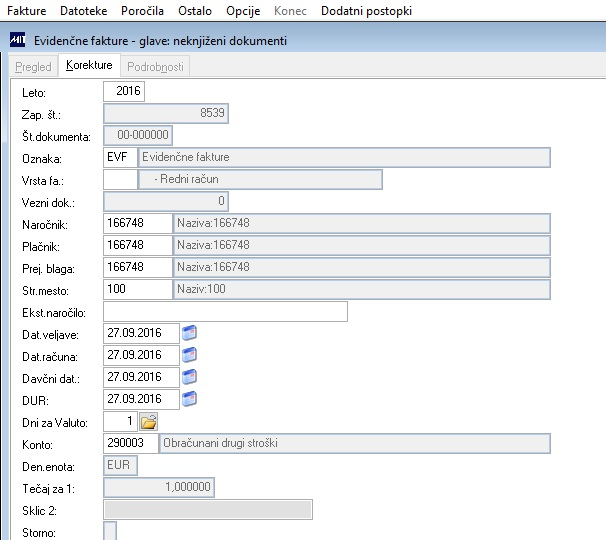Select the Korekture tab

(89, 65)
